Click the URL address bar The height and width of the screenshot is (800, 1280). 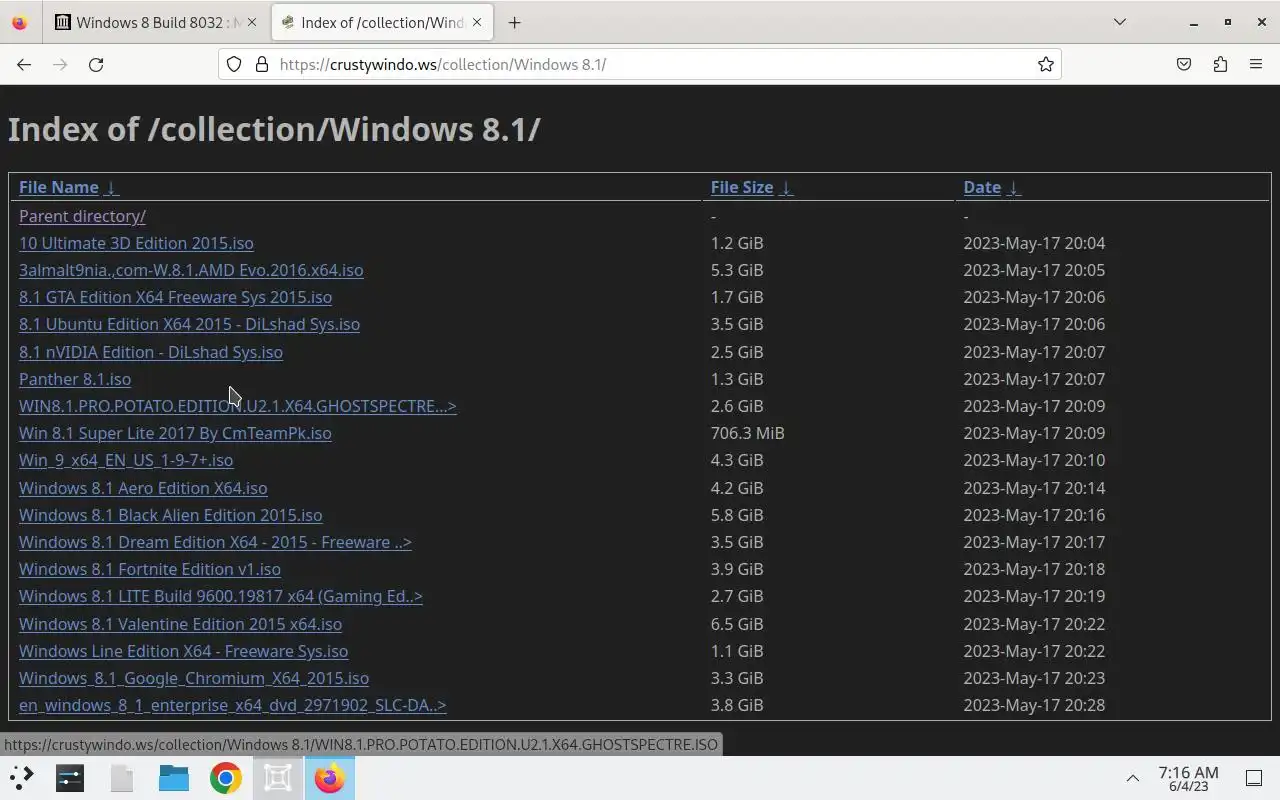tap(640, 64)
